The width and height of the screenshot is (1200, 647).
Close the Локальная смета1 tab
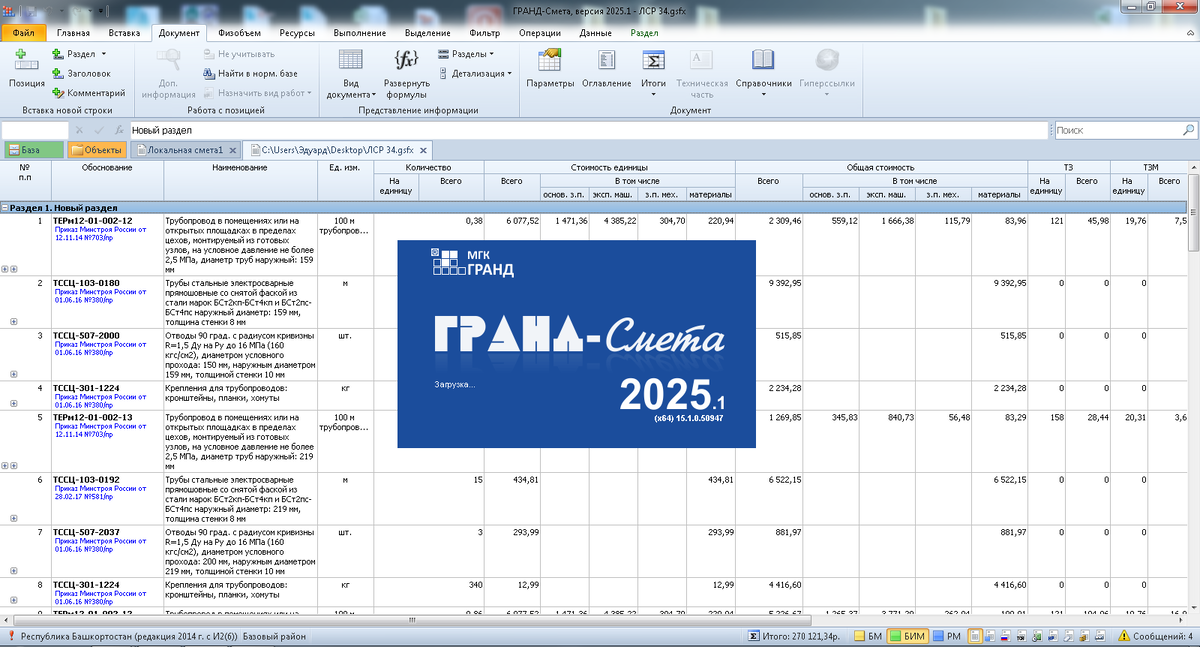click(x=233, y=150)
